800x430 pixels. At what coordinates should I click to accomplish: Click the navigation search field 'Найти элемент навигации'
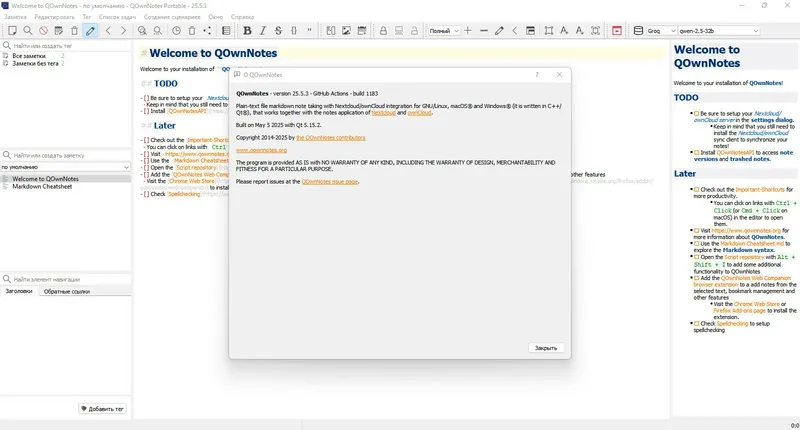tap(66, 279)
